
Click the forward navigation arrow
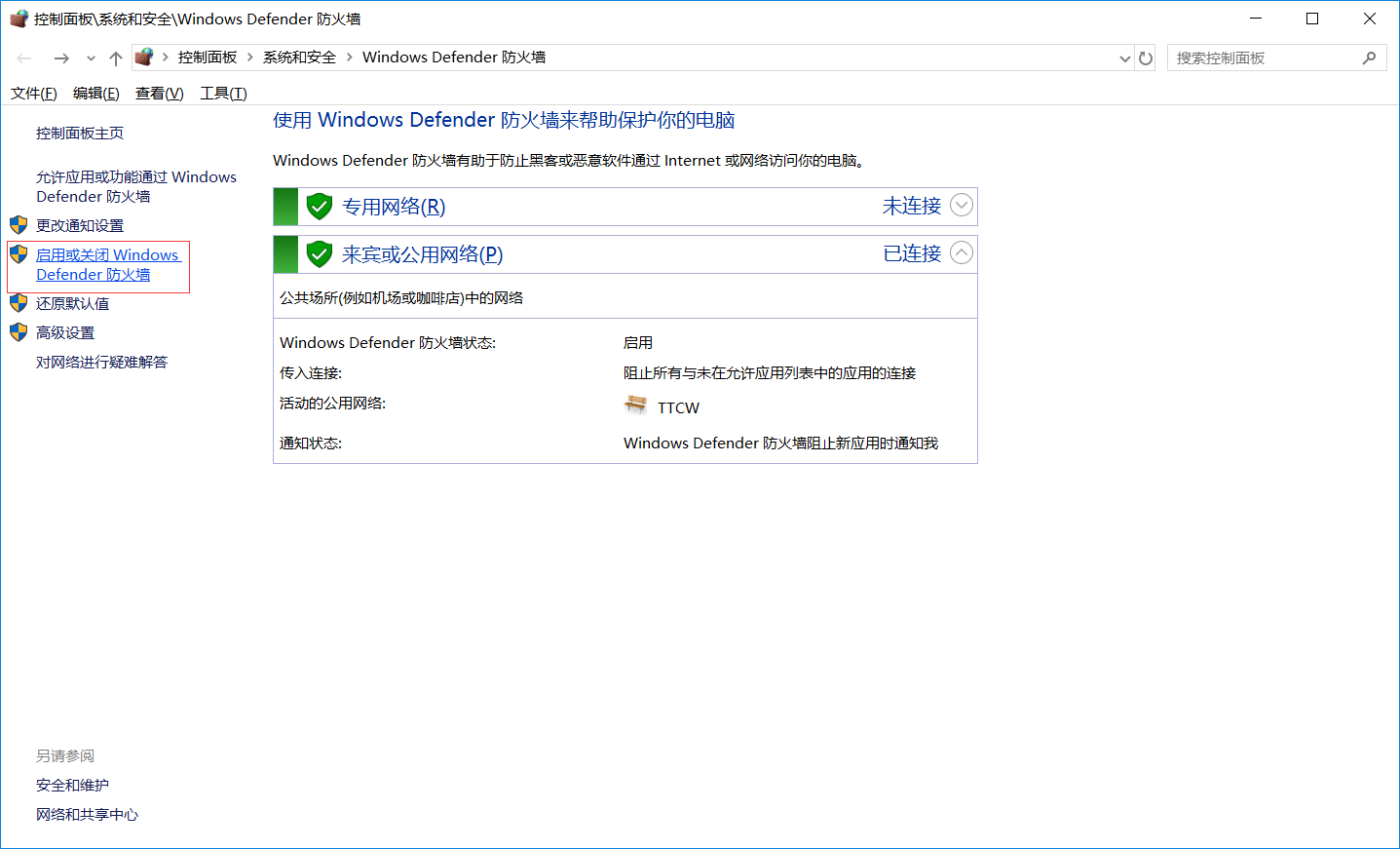[61, 58]
